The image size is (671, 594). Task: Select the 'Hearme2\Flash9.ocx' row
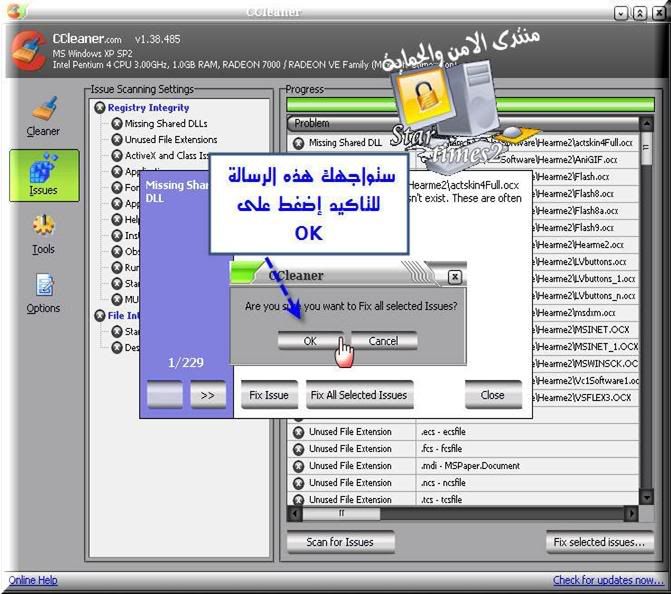point(585,228)
